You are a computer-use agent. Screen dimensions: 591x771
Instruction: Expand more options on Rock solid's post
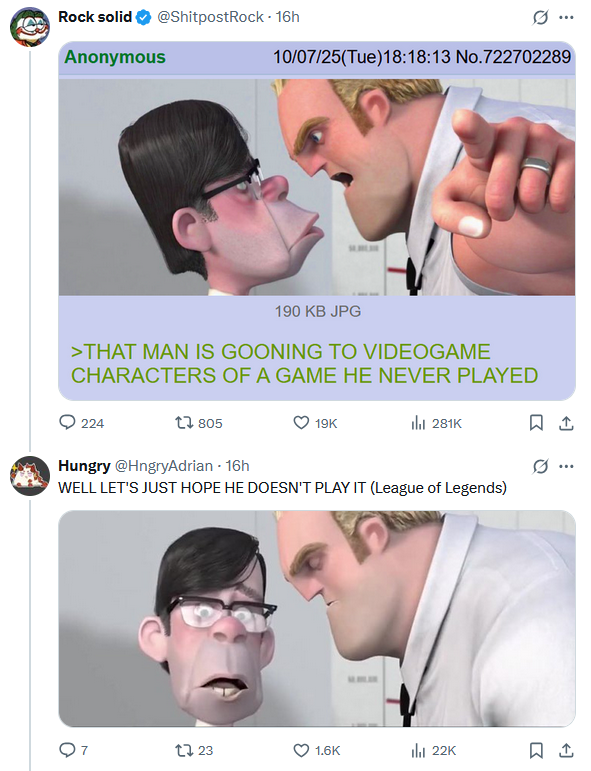(x=566, y=18)
